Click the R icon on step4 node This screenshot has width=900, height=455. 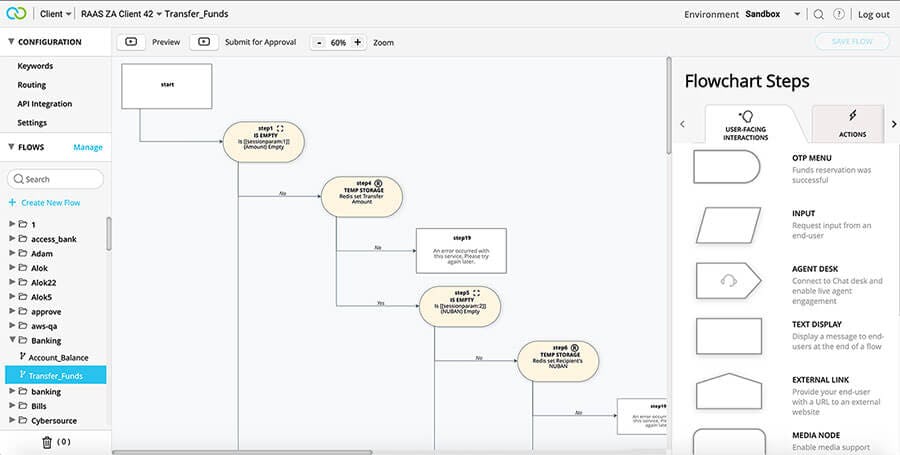tap(378, 184)
